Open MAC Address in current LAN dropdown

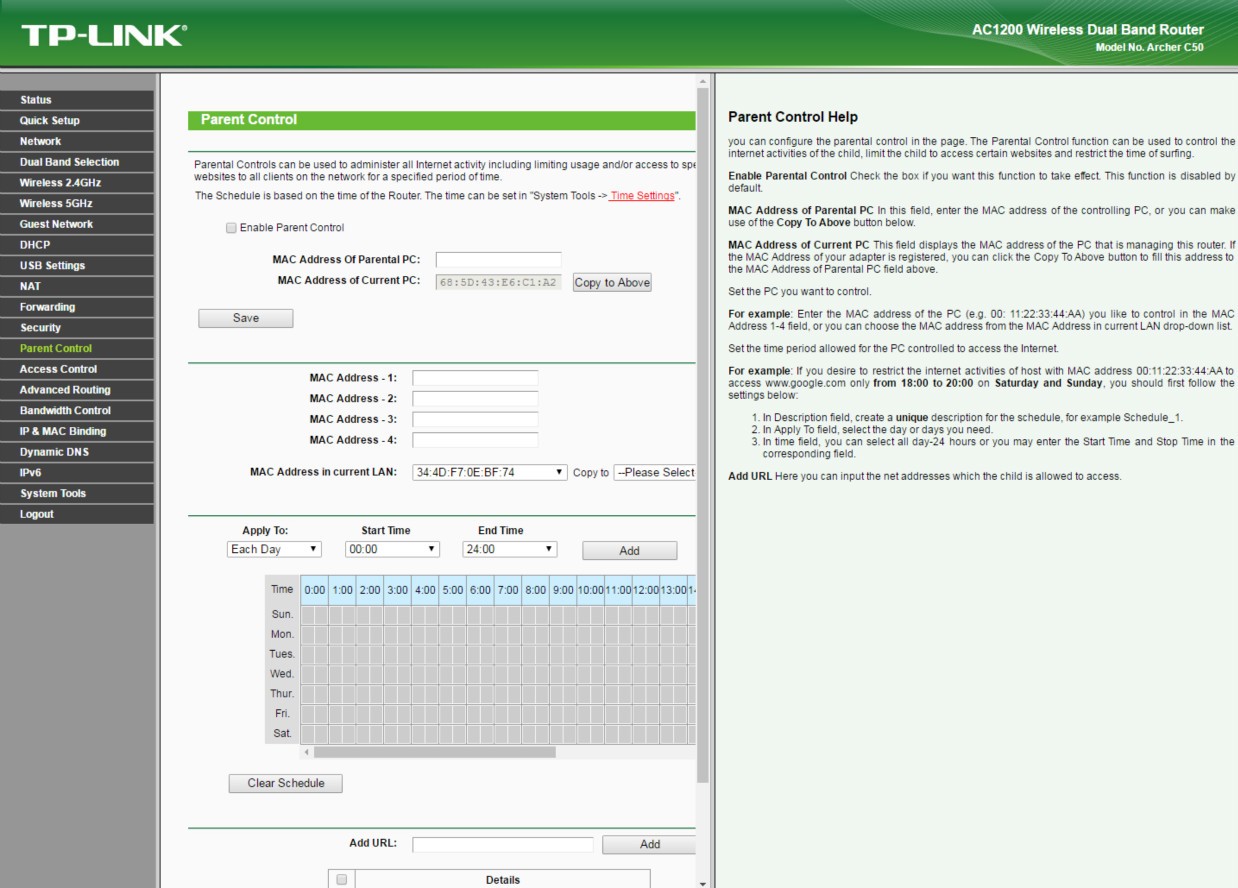(490, 472)
